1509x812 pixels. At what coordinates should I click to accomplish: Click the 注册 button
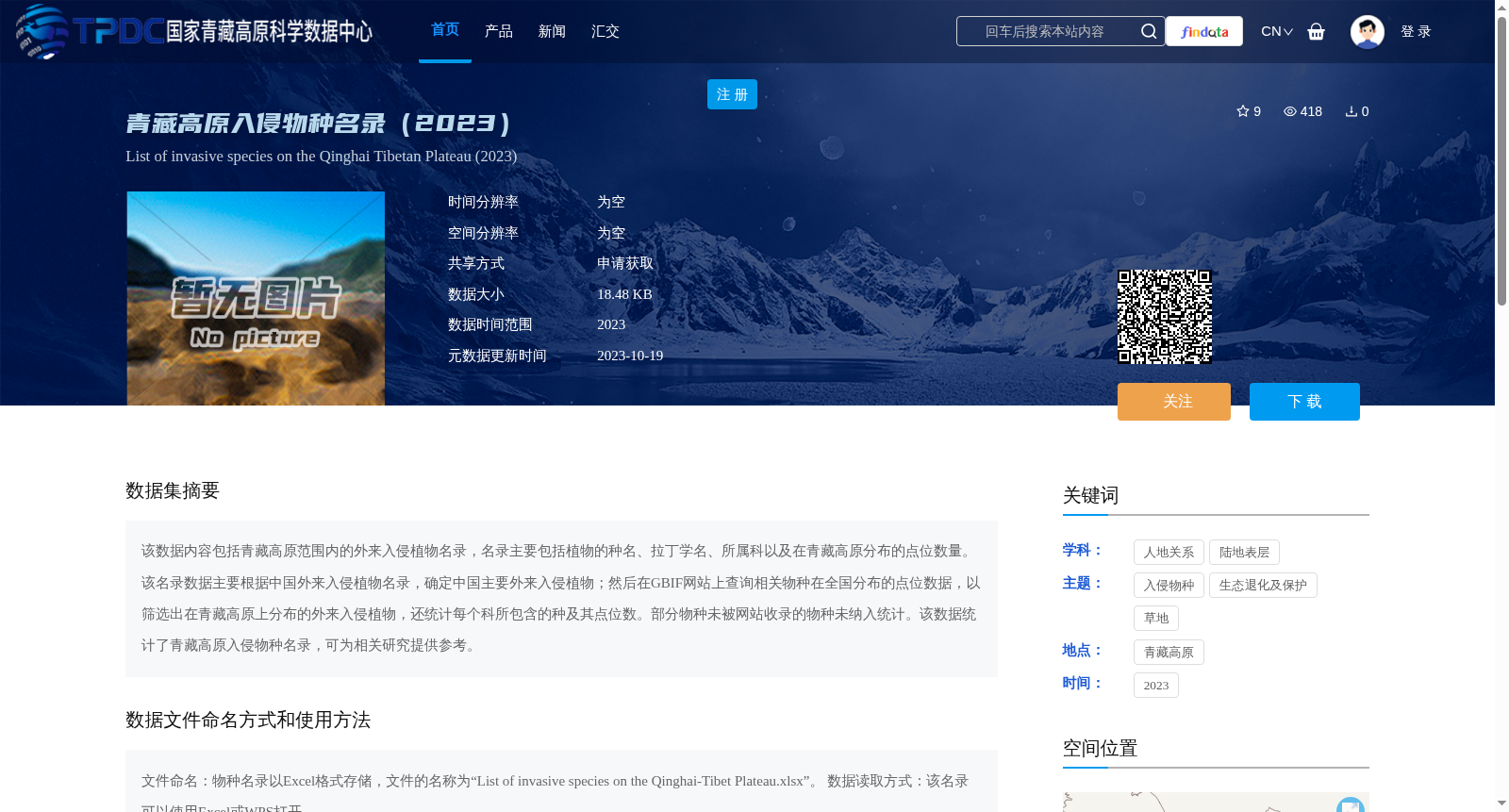tap(732, 94)
